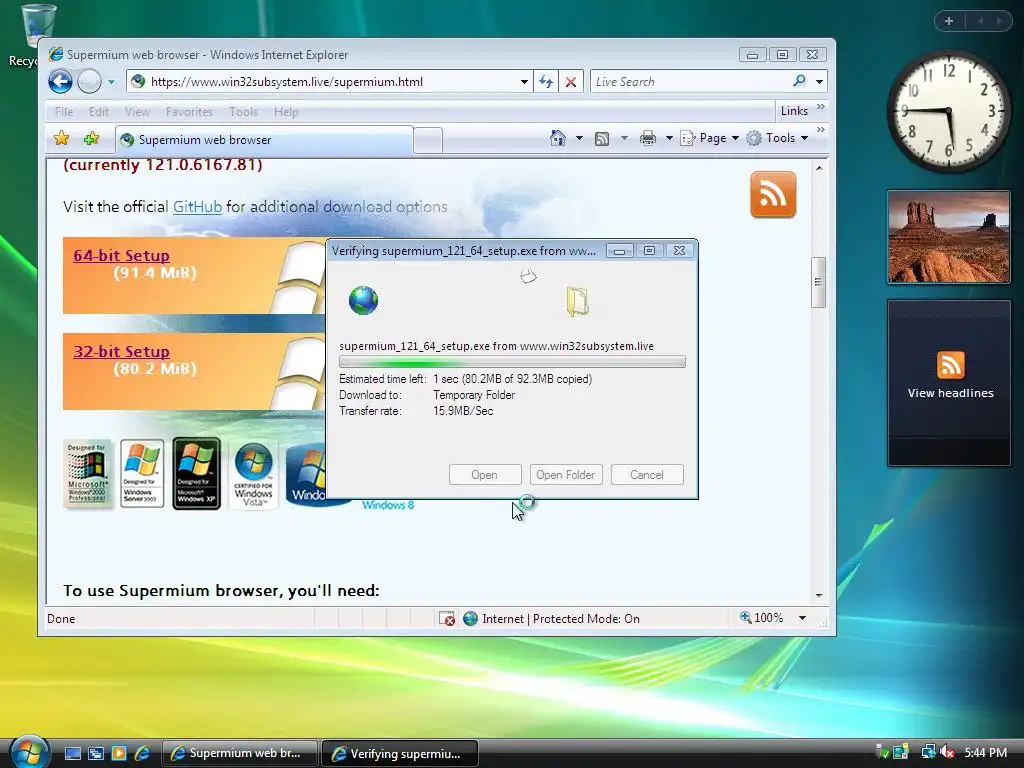The width and height of the screenshot is (1024, 768).
Task: Click Internet Protected Mode status text
Action: point(560,619)
